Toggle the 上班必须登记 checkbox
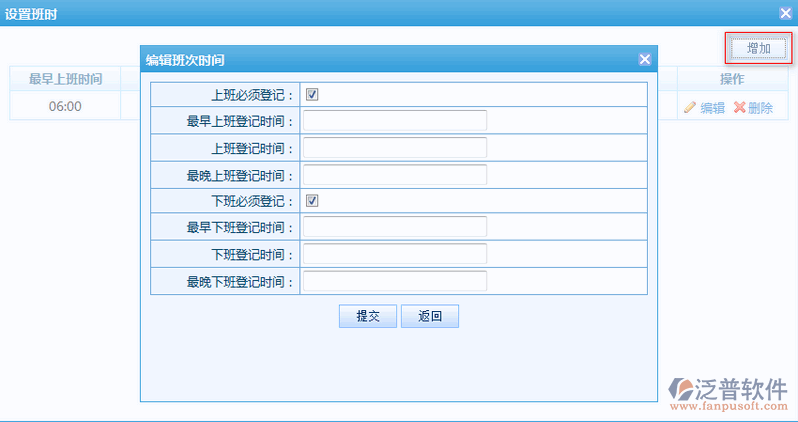The height and width of the screenshot is (422, 798). pos(312,95)
